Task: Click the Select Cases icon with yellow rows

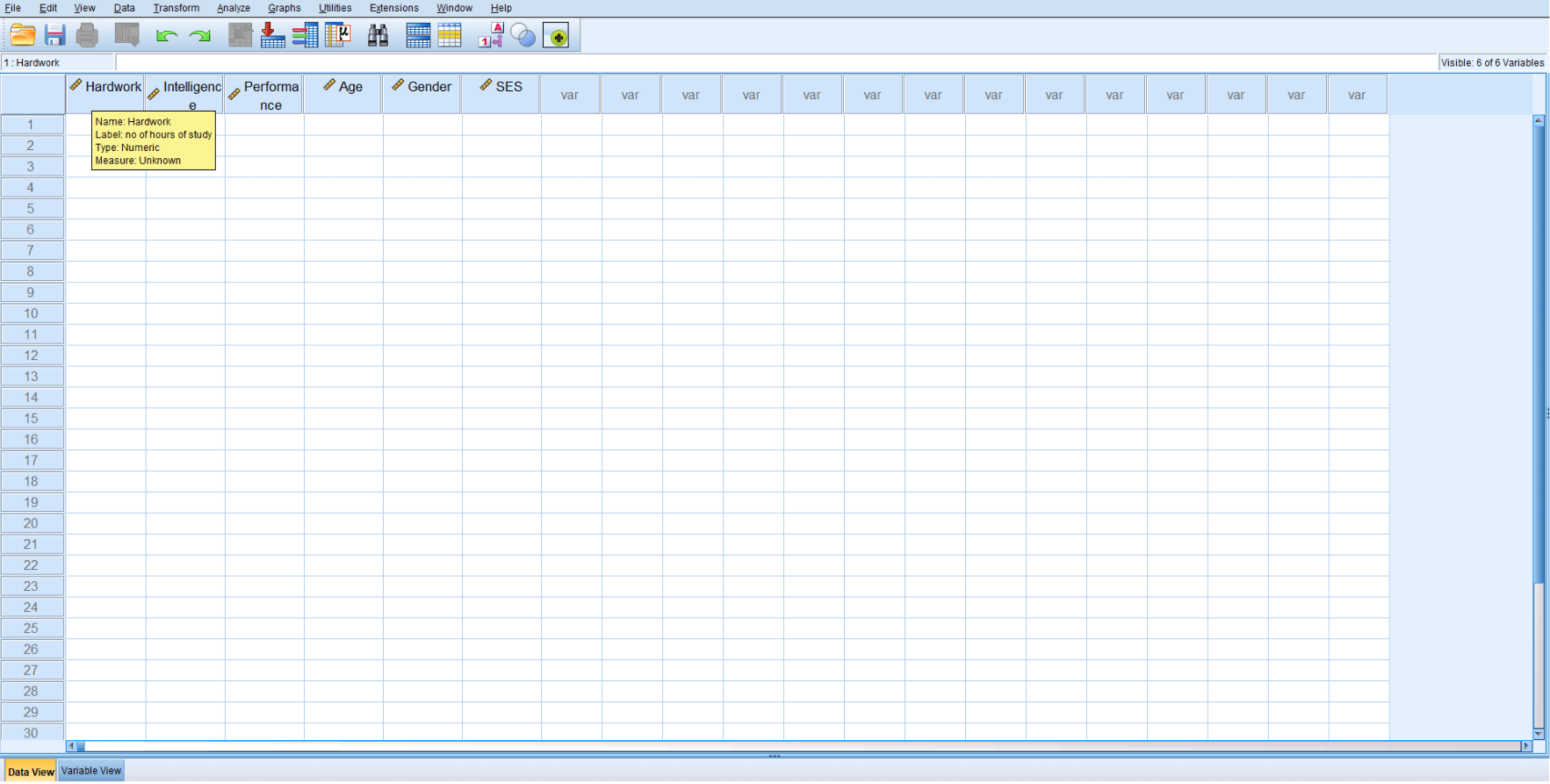Action: tap(450, 35)
